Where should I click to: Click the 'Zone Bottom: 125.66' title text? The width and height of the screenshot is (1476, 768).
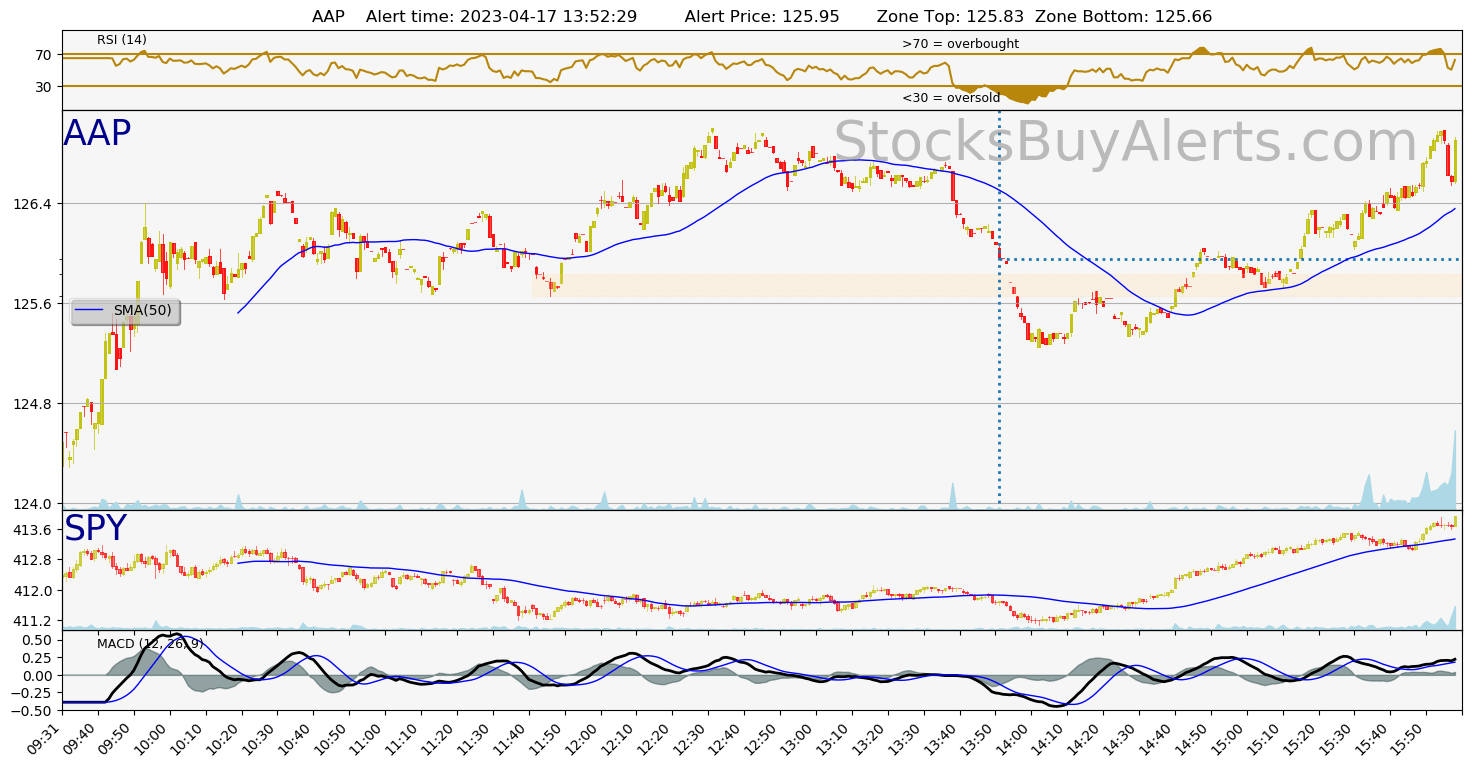coord(1124,17)
